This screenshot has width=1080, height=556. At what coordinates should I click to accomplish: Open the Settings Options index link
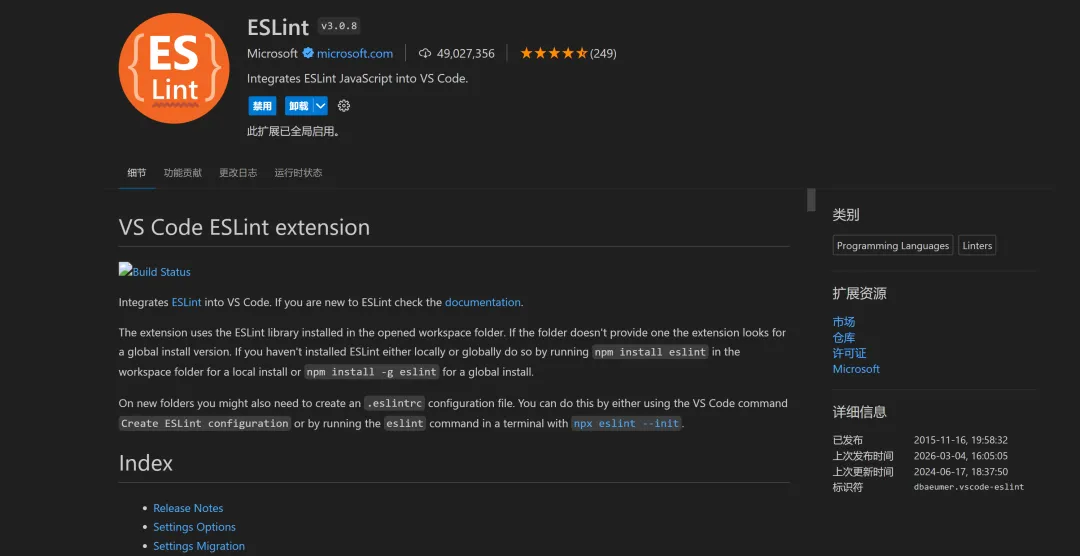194,526
